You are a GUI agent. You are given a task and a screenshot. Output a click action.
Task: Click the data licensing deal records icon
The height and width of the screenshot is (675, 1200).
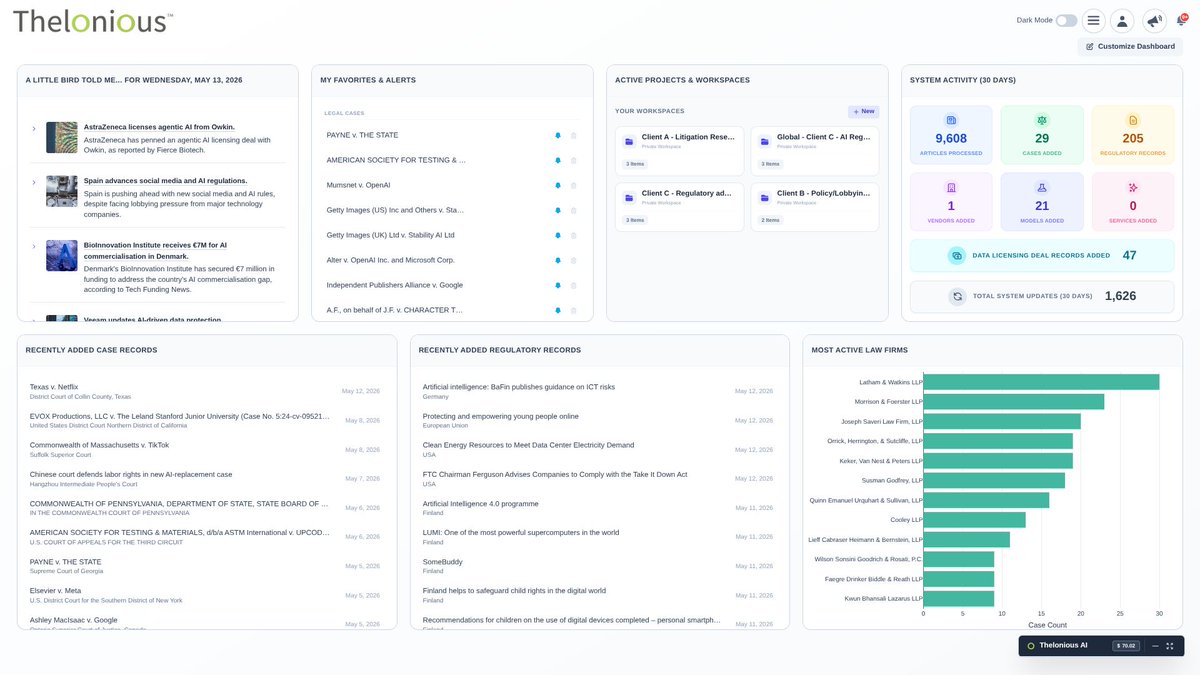(x=956, y=256)
